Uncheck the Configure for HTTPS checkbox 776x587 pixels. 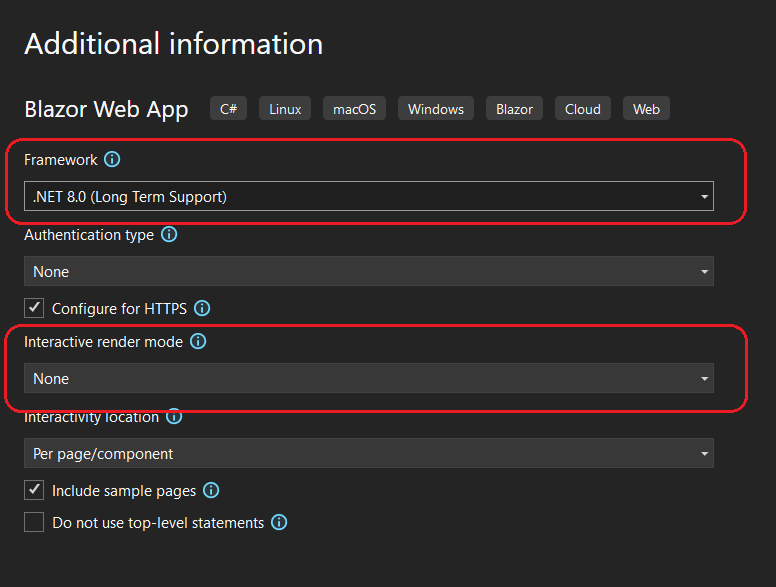click(34, 309)
